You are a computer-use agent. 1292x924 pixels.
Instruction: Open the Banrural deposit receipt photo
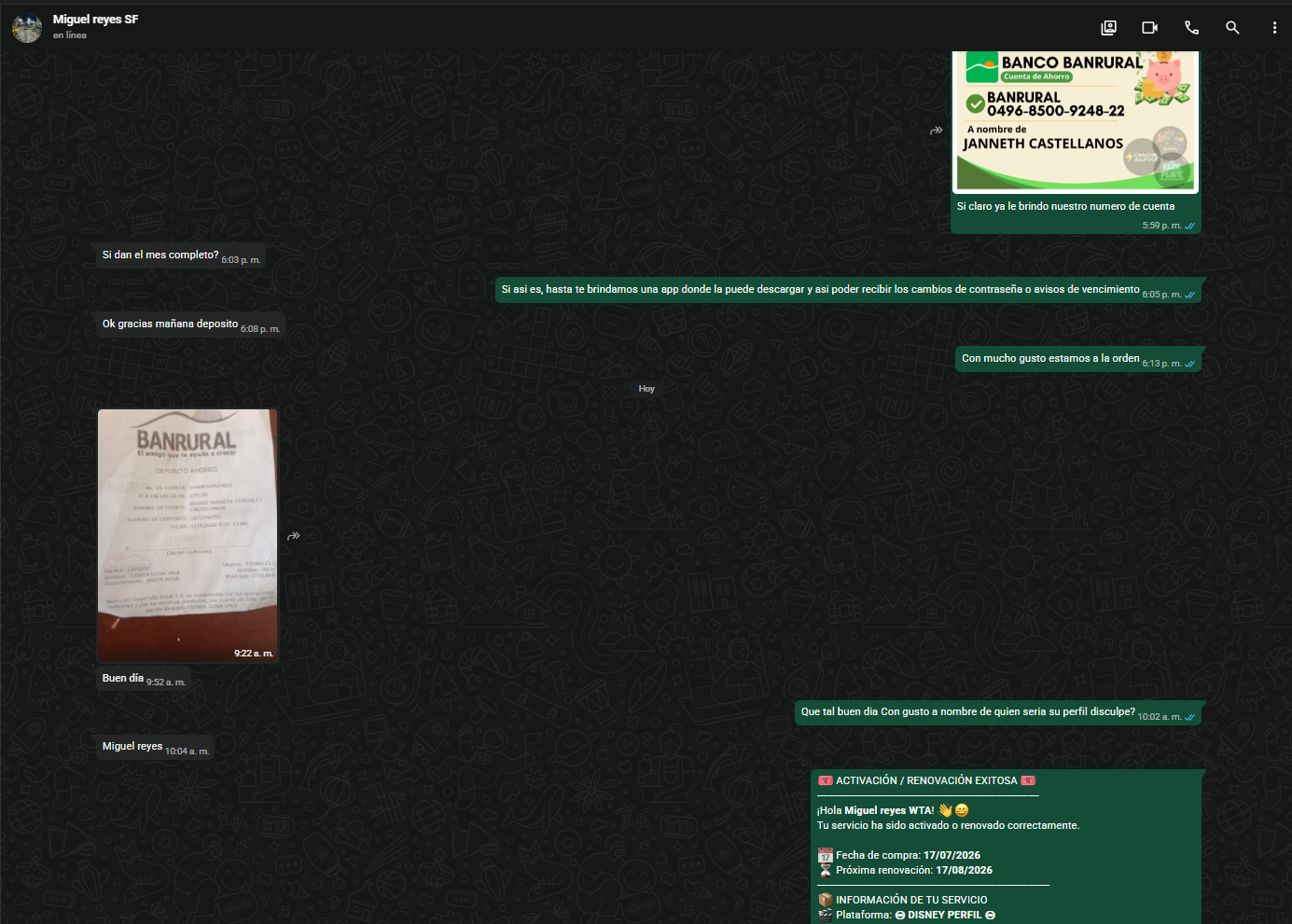[x=188, y=535]
